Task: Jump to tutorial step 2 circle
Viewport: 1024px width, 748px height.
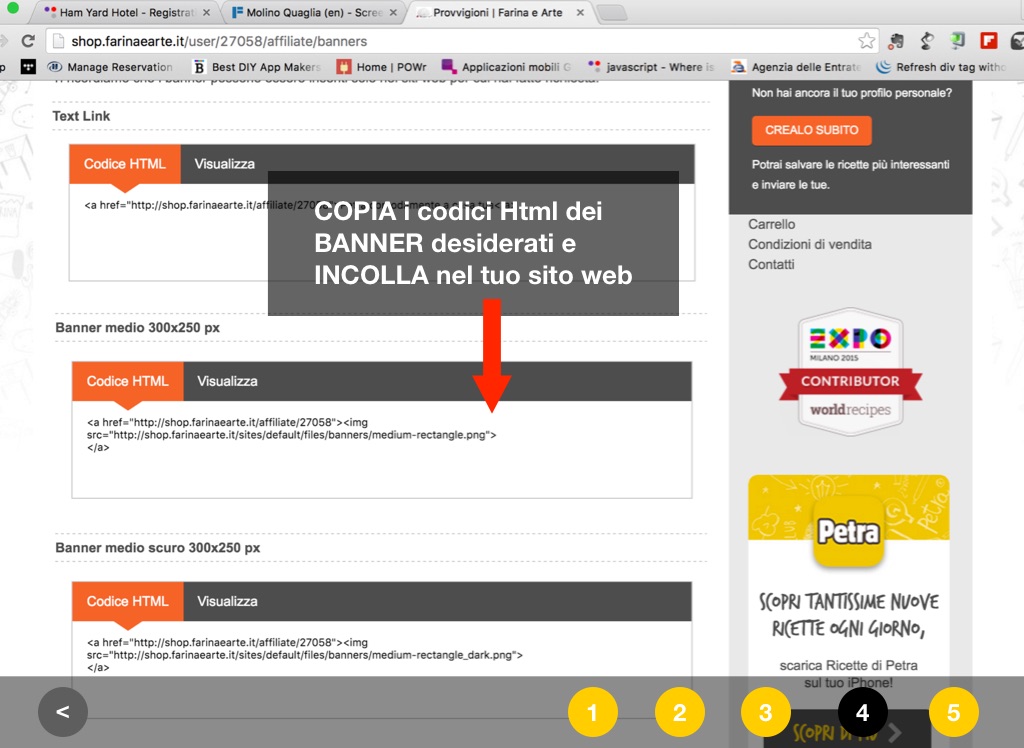Action: [680, 712]
